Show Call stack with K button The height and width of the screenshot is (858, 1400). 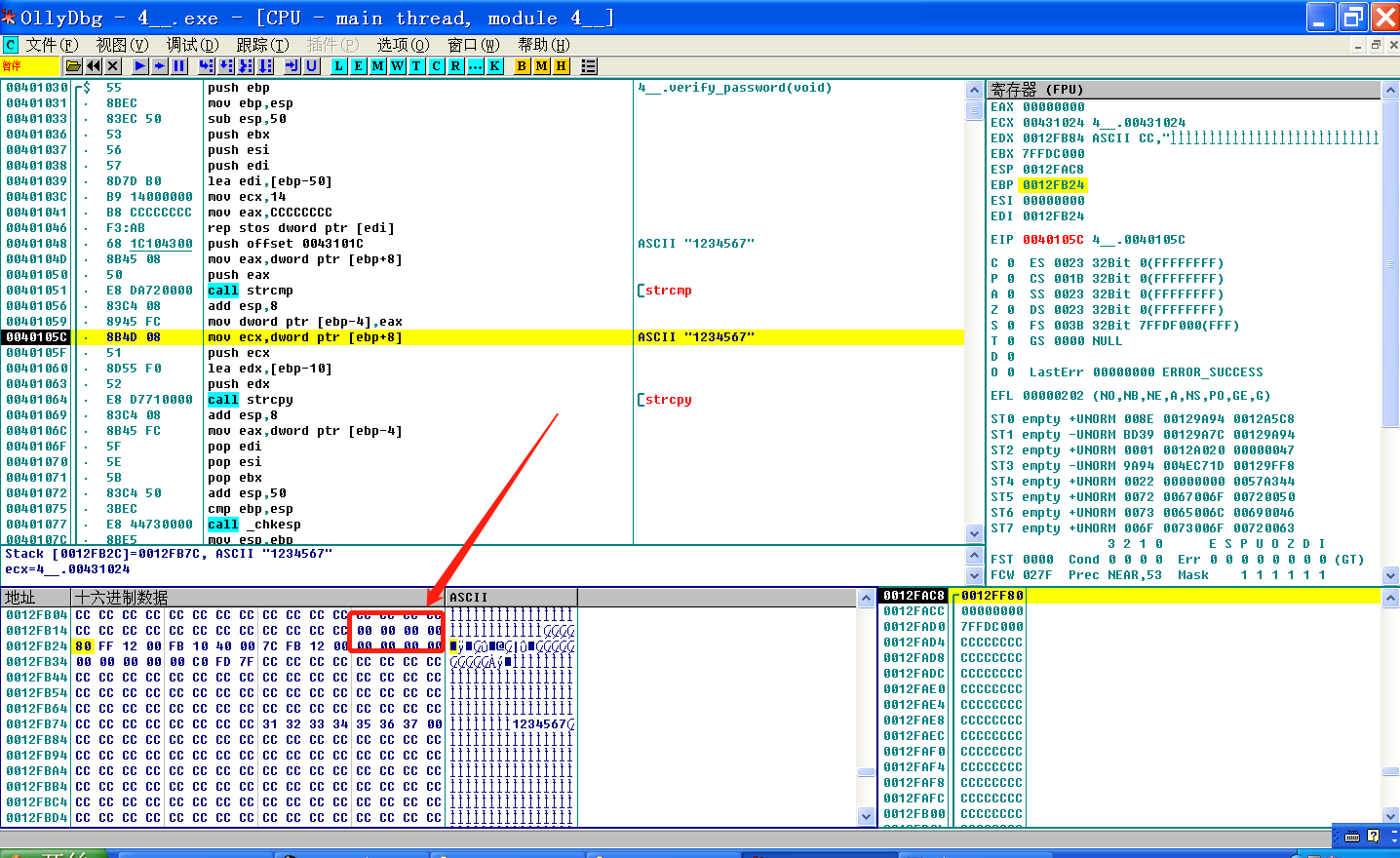494,66
